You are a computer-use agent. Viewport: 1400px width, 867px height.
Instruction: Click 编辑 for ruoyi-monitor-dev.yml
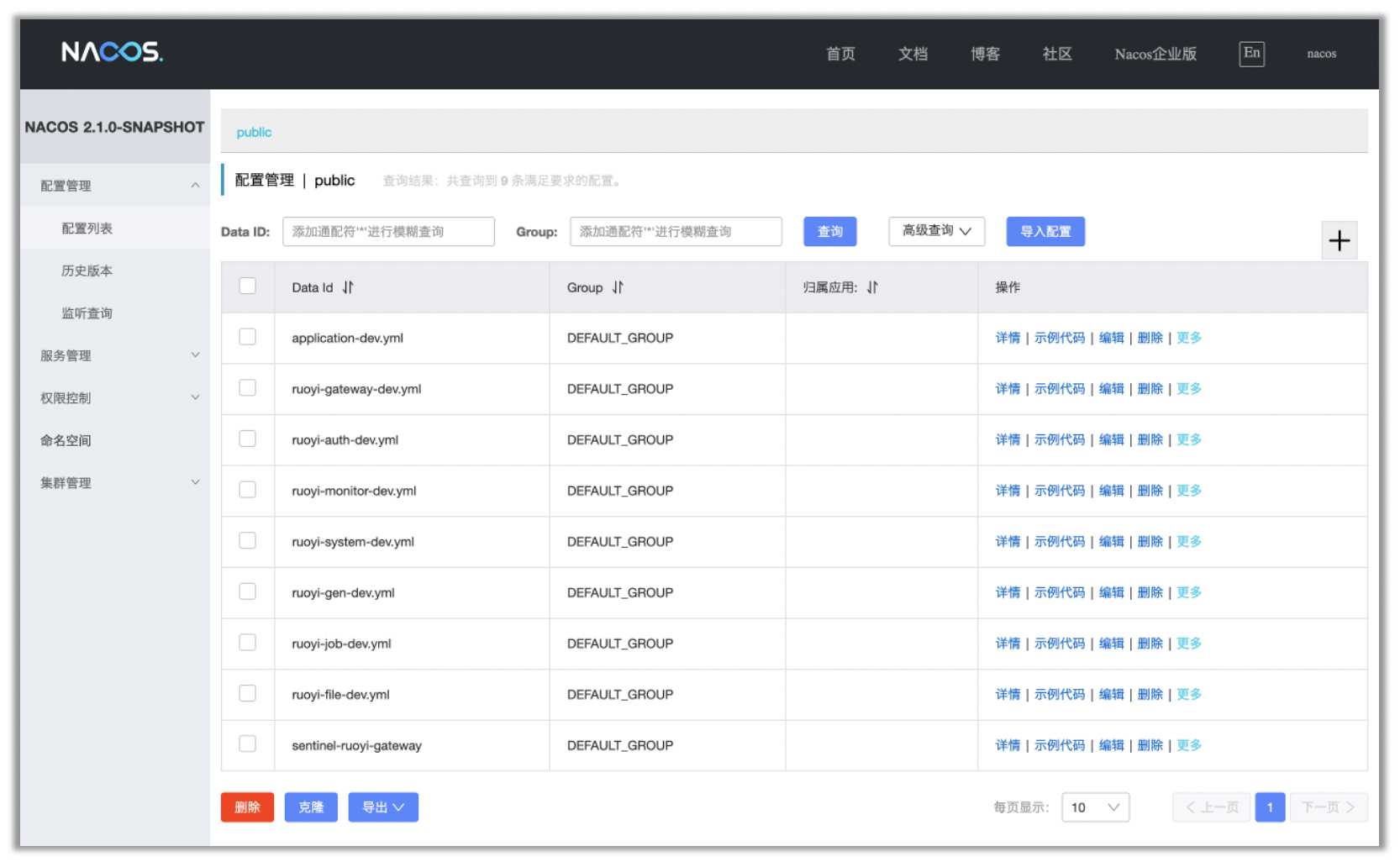pyautogui.click(x=1111, y=491)
